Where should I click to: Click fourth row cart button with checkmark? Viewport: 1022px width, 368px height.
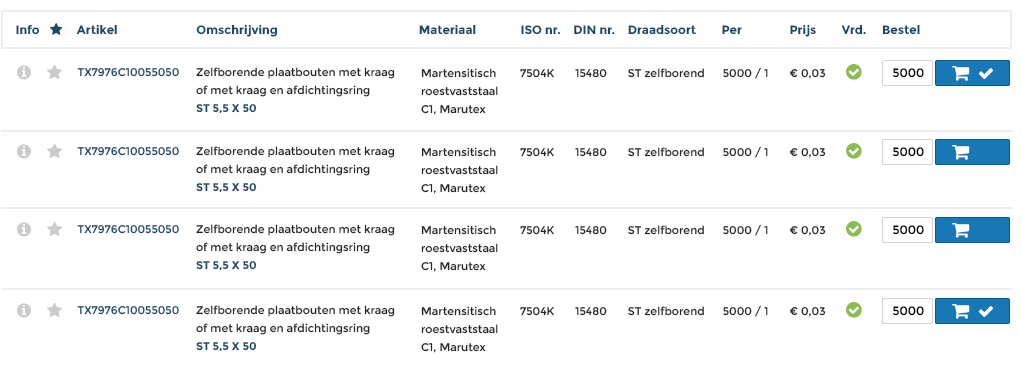[972, 311]
